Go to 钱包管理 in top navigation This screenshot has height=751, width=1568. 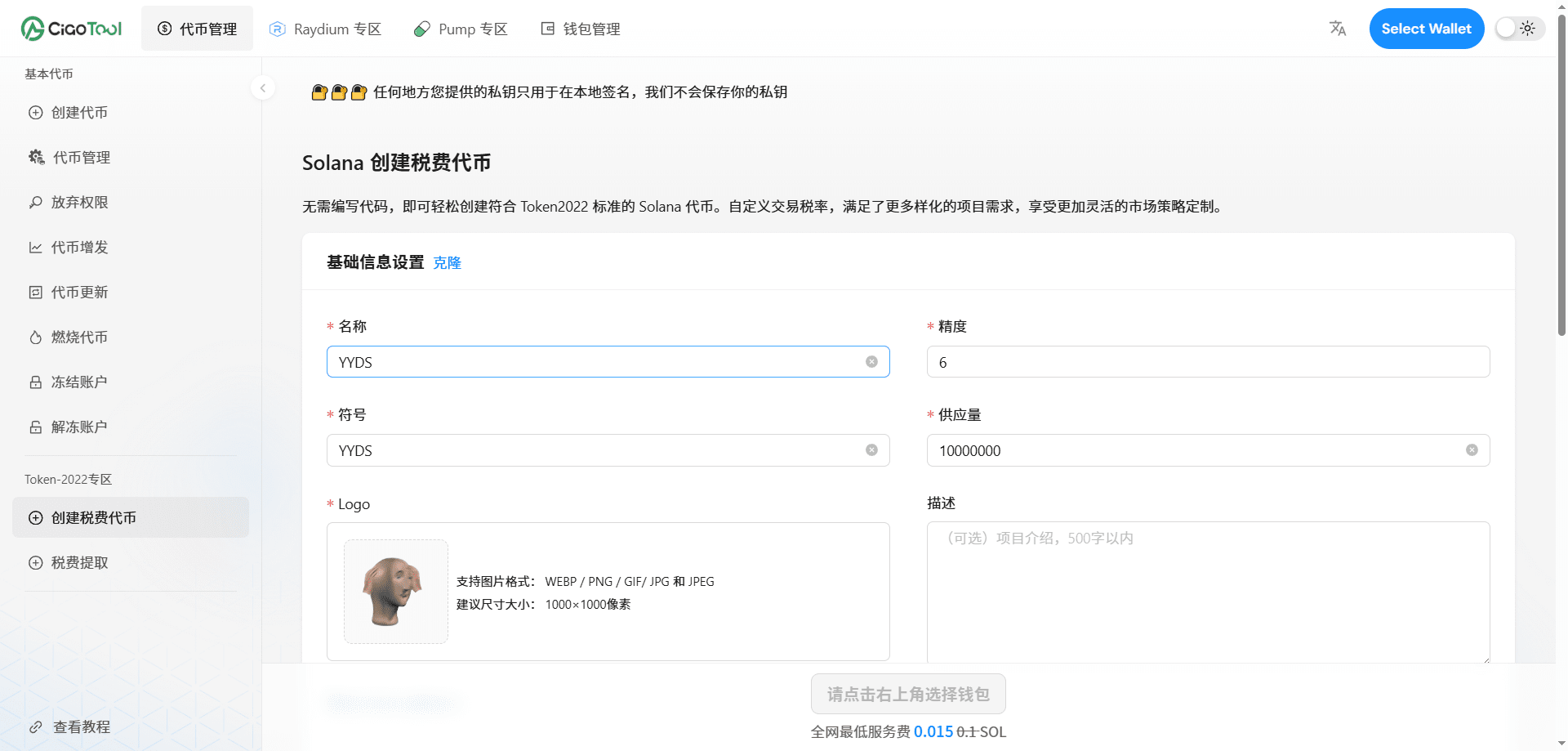tap(581, 29)
